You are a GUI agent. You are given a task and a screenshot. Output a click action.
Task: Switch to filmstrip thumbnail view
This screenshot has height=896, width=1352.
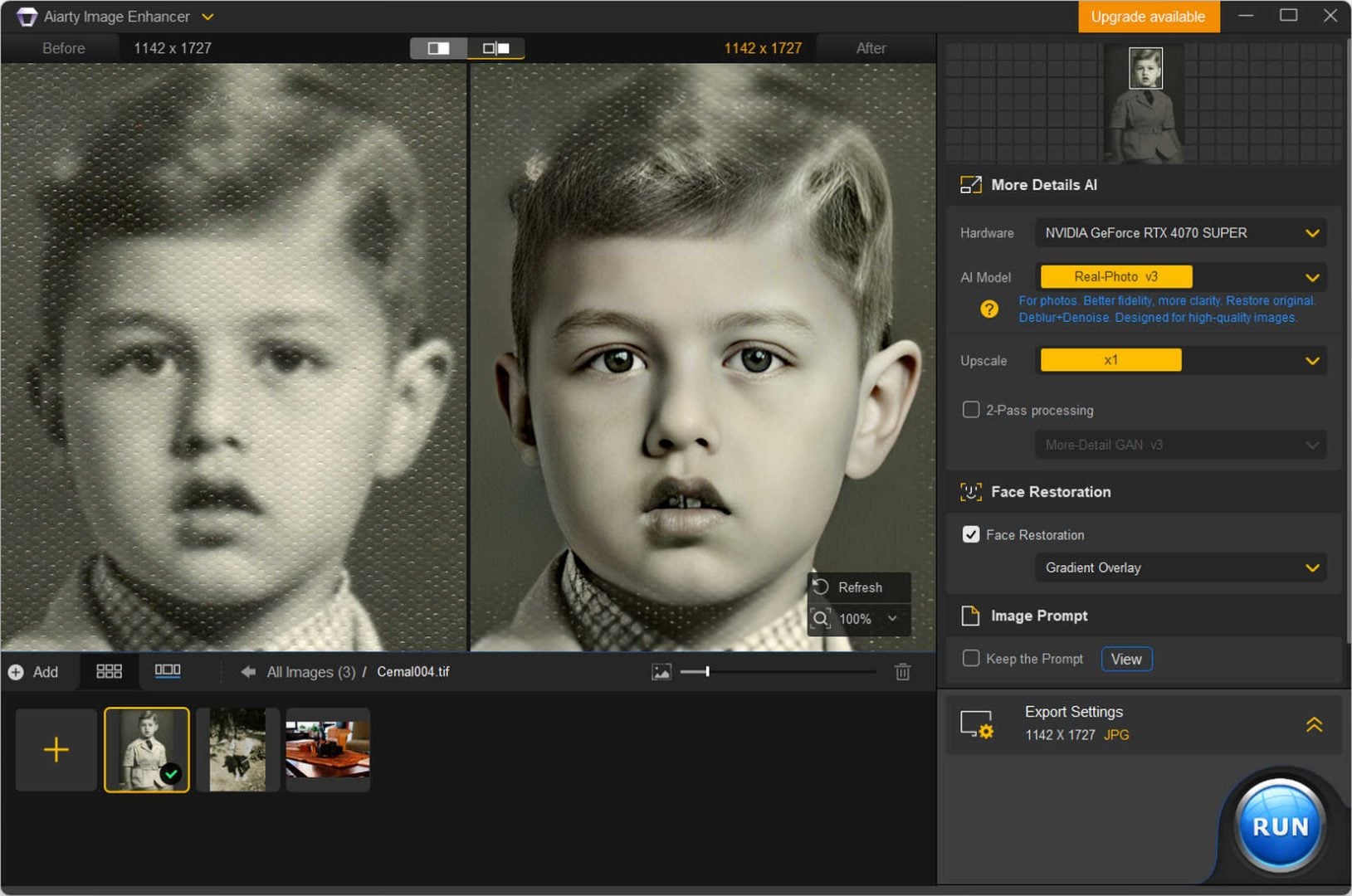(168, 670)
